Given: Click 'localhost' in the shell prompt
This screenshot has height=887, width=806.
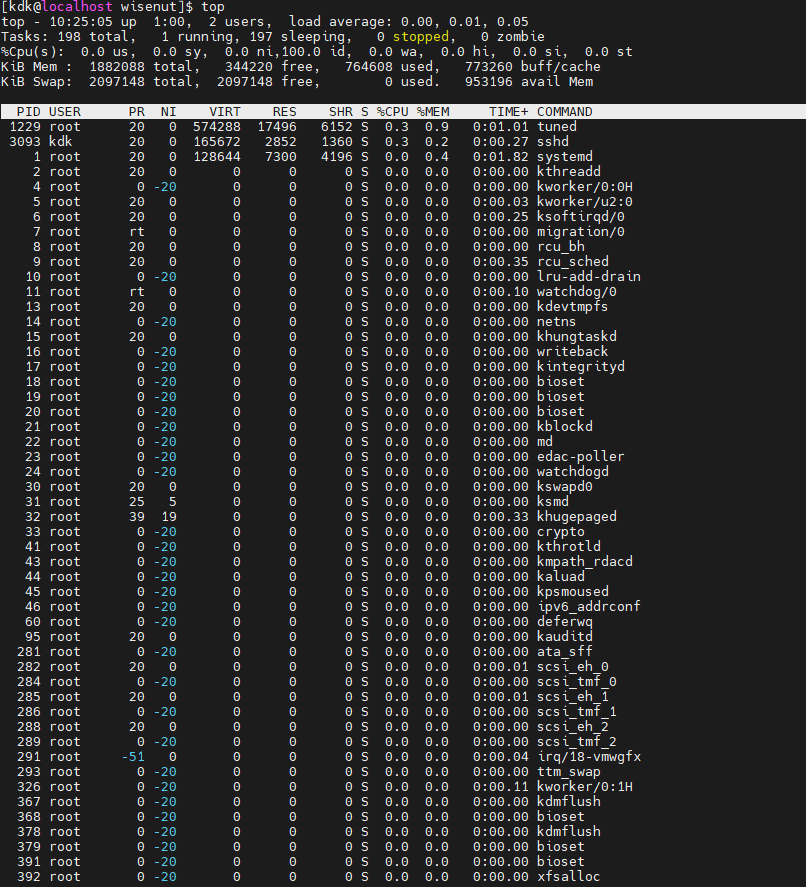Looking at the screenshot, I should [x=76, y=7].
